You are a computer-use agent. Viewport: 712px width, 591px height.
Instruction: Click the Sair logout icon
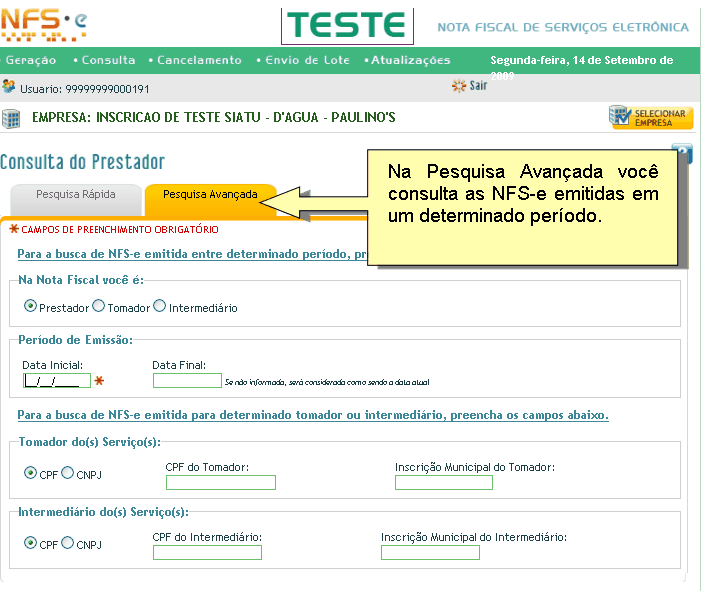[459, 86]
